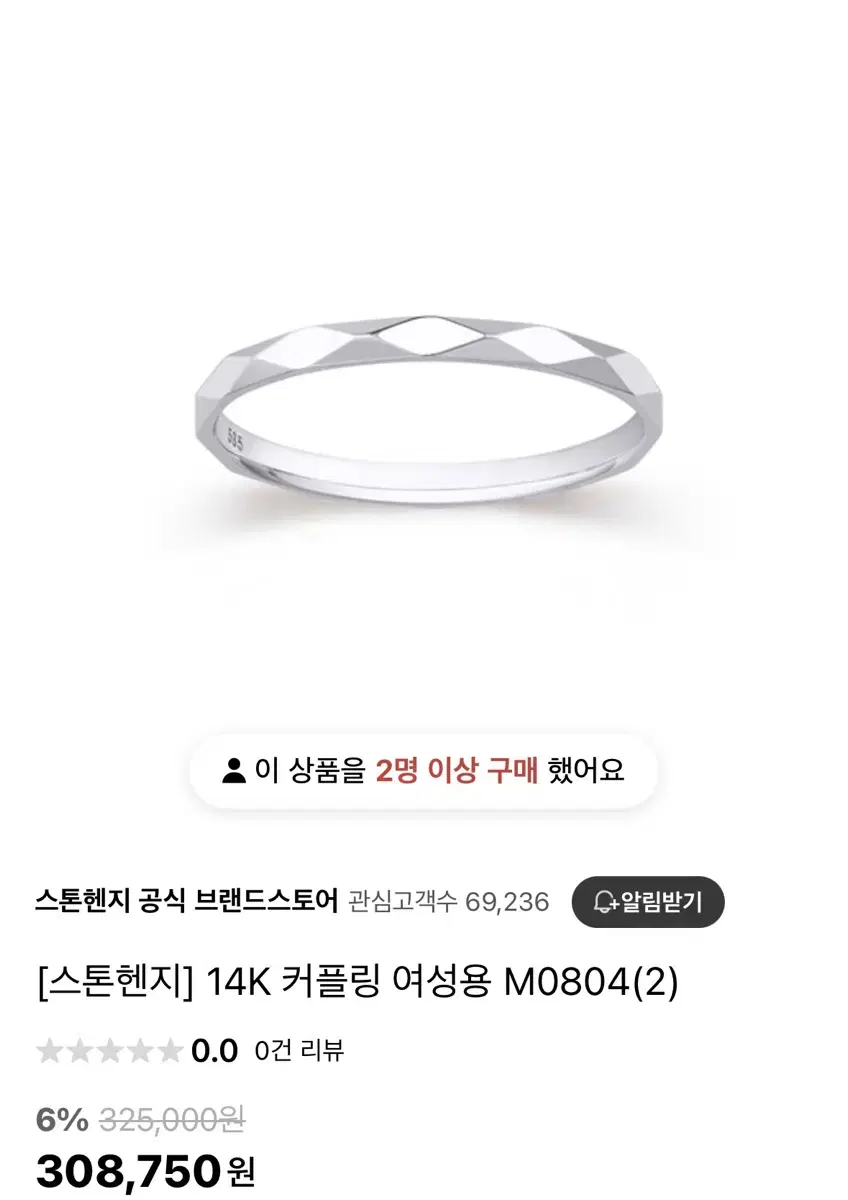Viewport: 848px width, 1200px height.
Task: Select the second rating star
Action: [80, 1050]
